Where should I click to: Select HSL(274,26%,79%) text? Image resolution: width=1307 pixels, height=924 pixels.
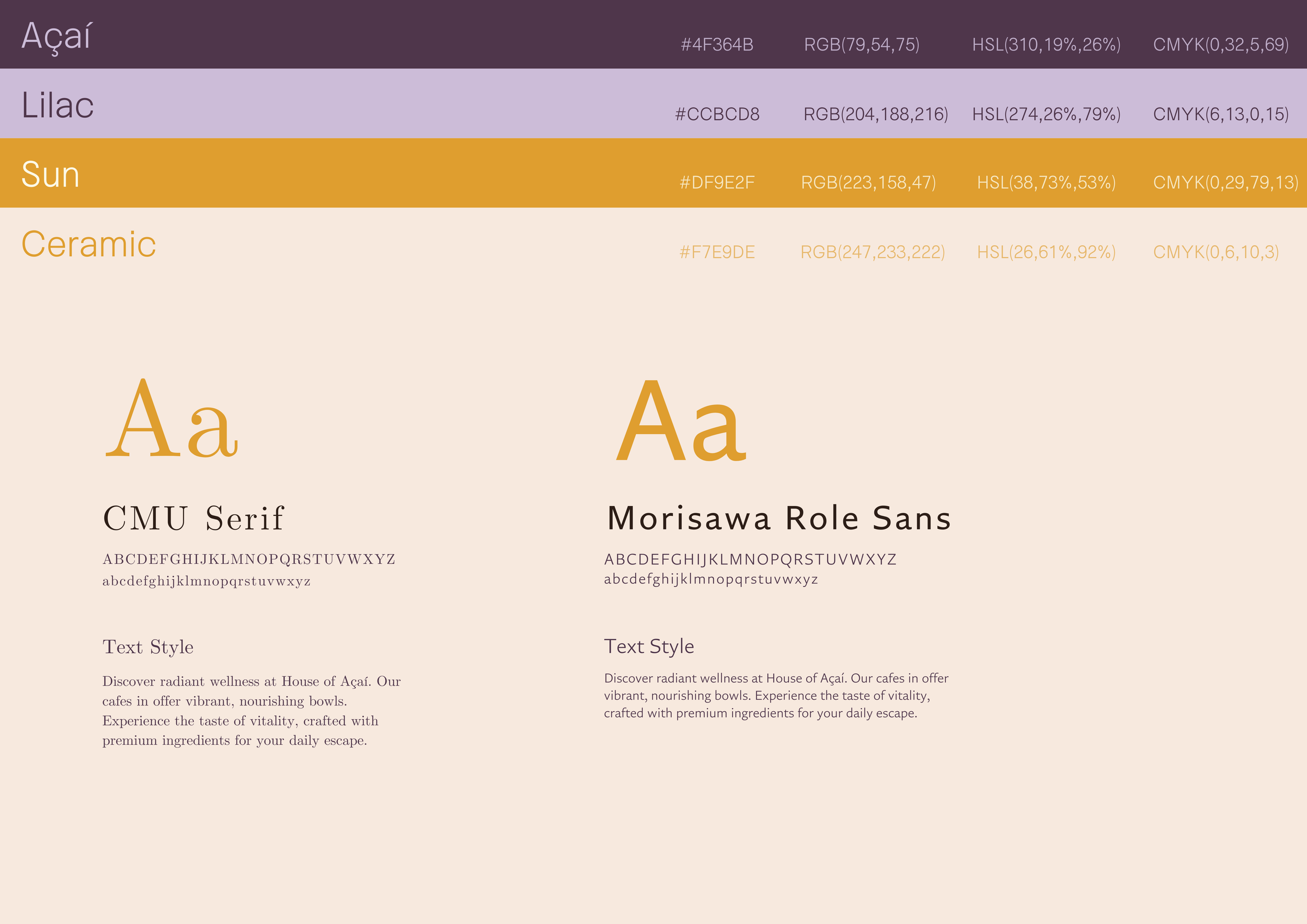coord(1046,114)
